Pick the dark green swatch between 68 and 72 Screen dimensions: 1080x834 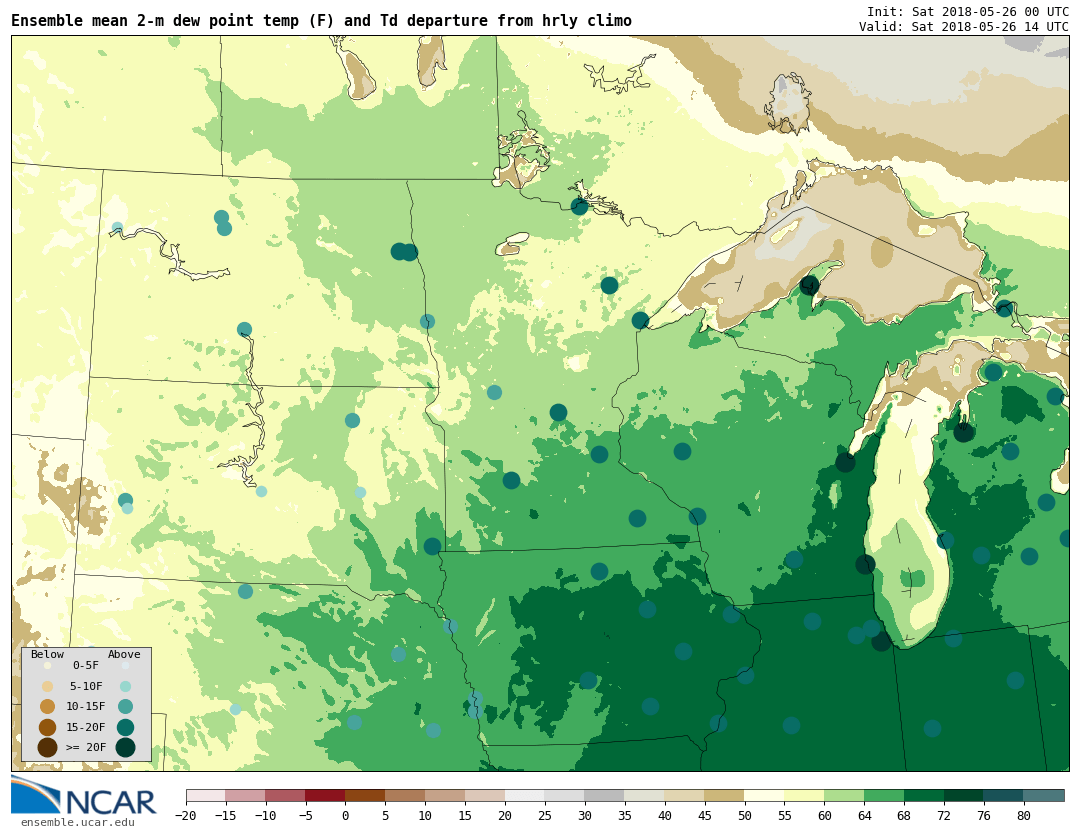[924, 796]
